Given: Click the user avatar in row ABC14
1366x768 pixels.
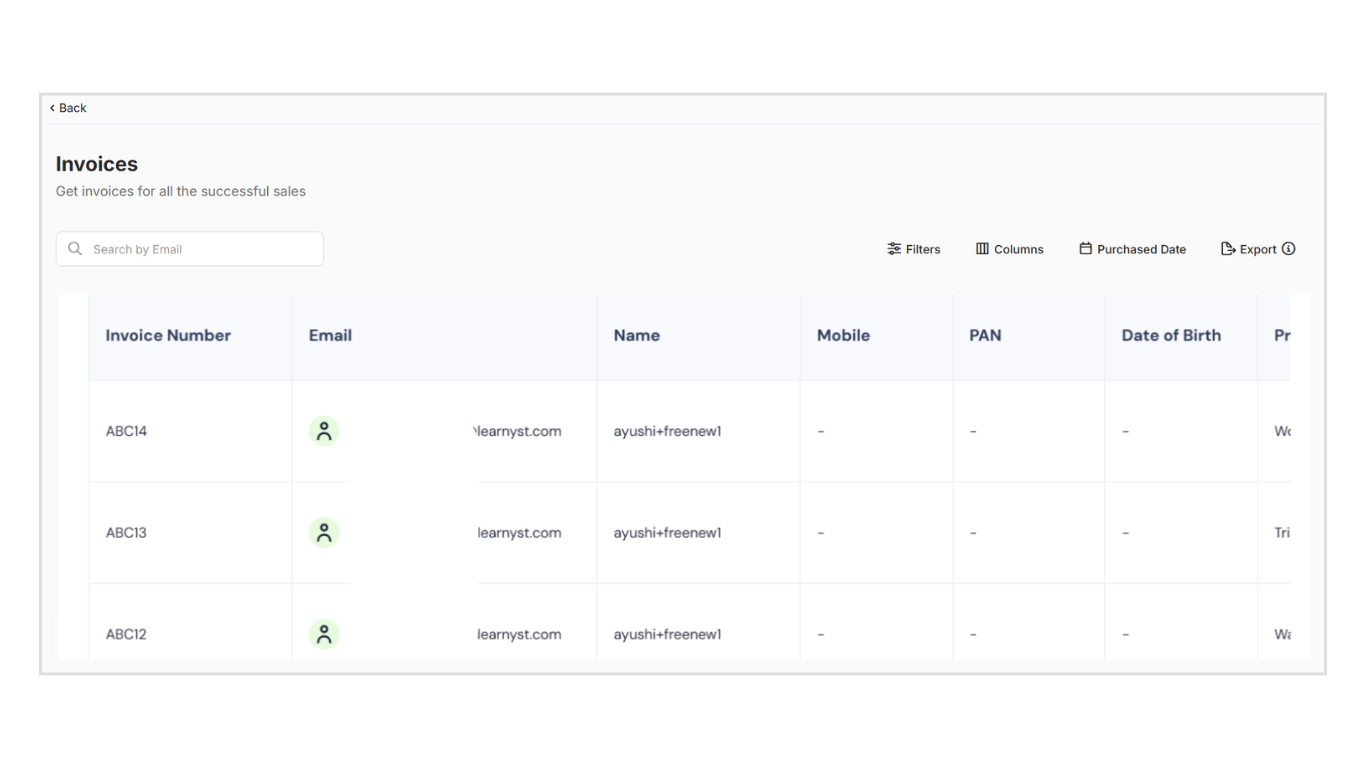Looking at the screenshot, I should point(324,431).
